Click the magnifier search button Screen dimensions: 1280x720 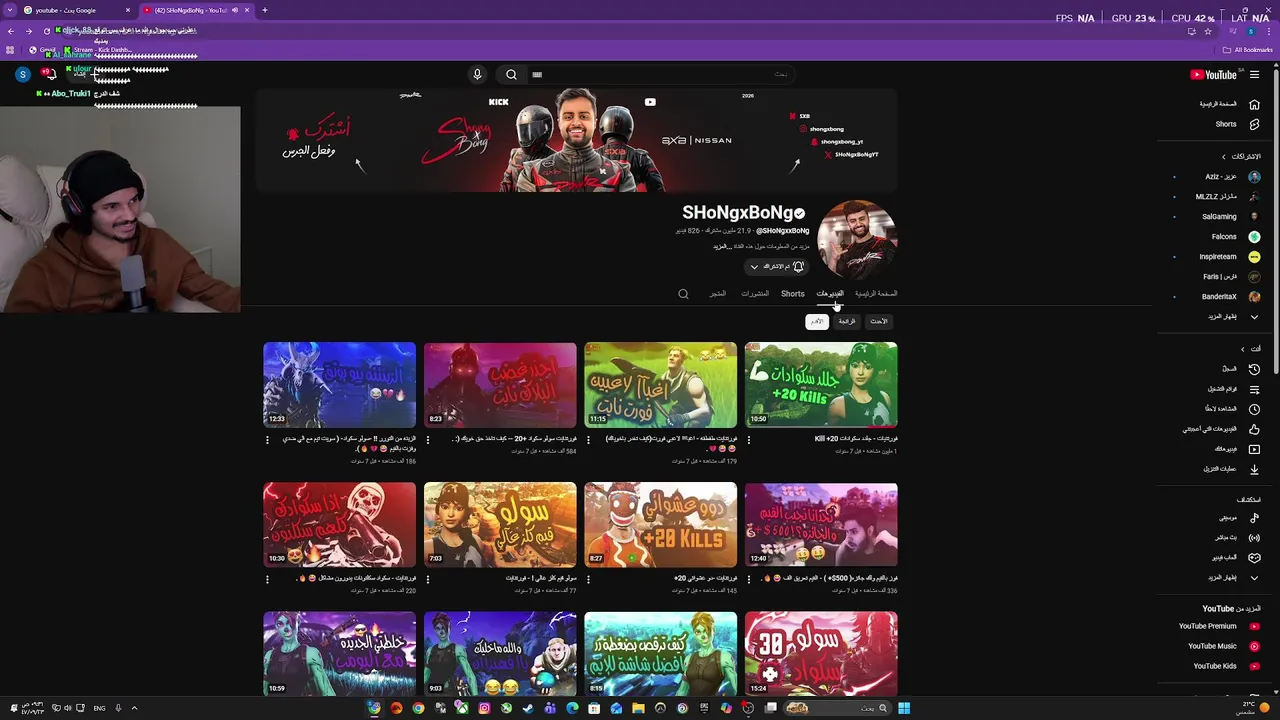tap(511, 75)
